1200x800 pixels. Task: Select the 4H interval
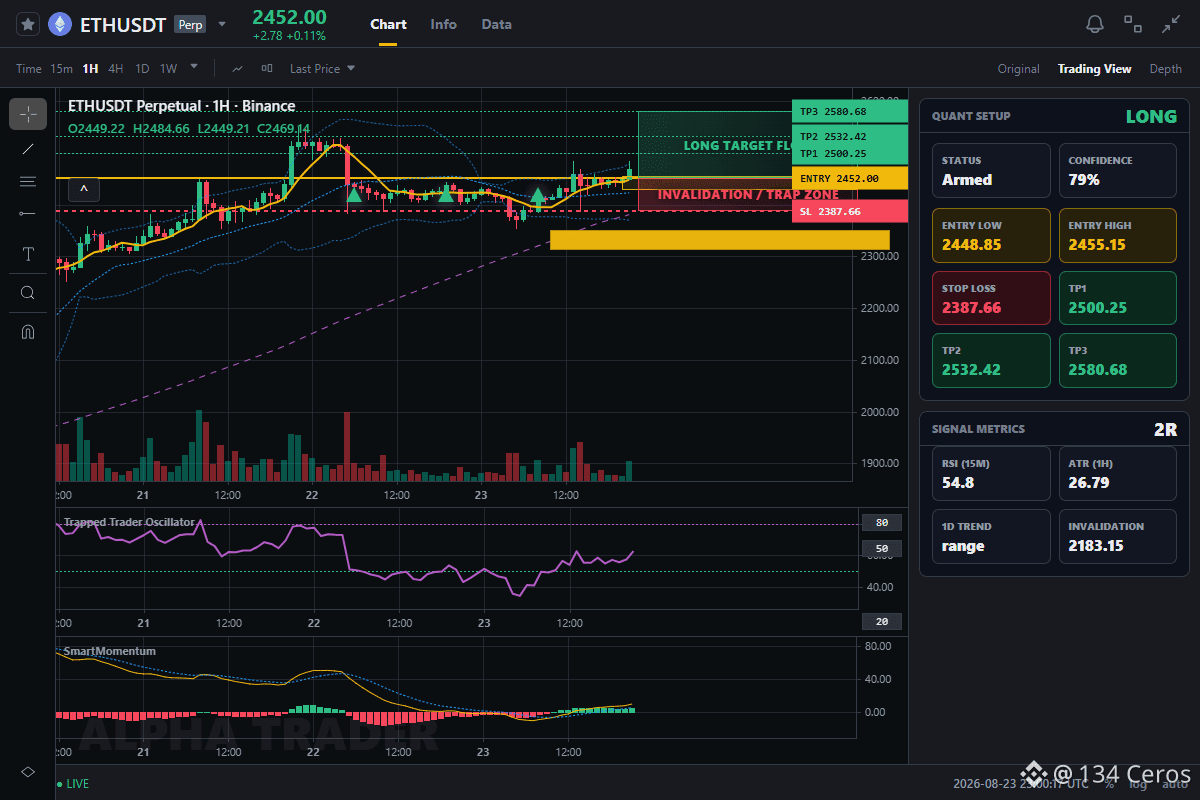tap(116, 69)
